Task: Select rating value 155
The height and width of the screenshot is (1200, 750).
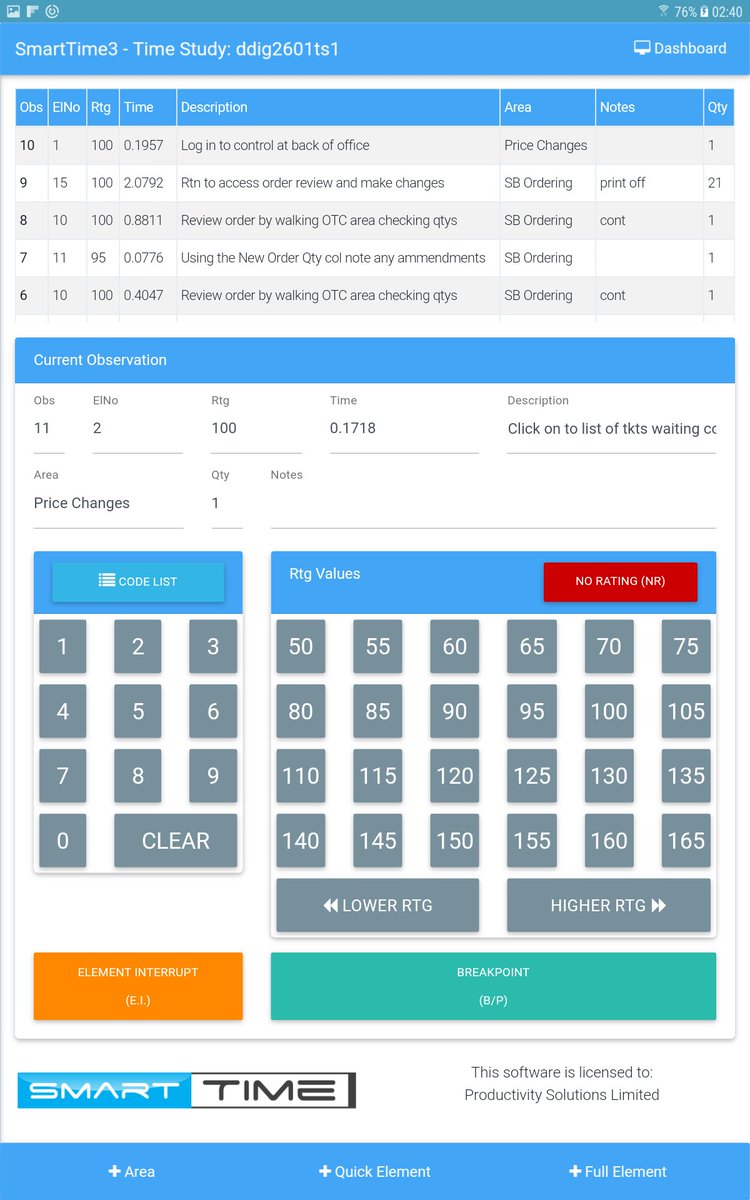Action: [532, 841]
